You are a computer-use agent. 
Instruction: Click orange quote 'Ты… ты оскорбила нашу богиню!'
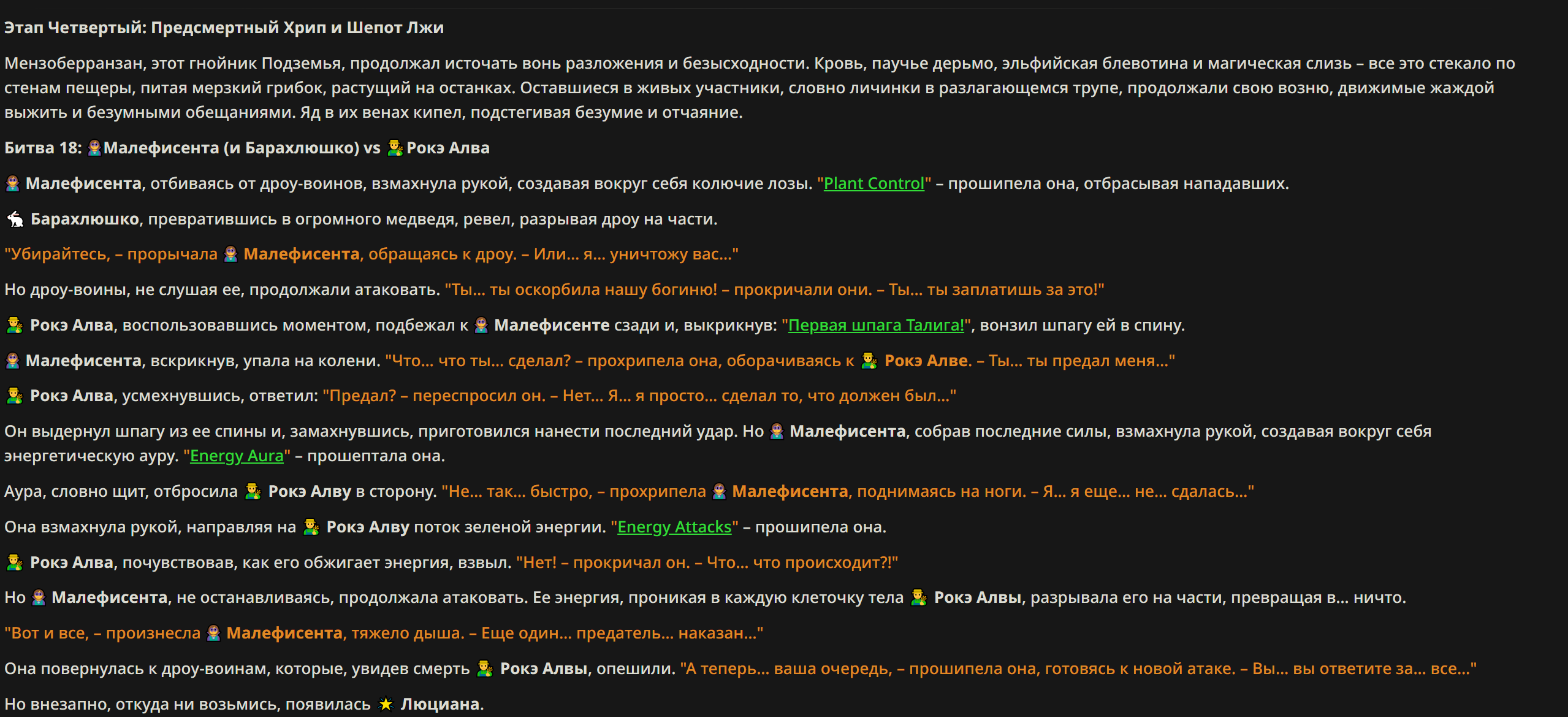pos(581,290)
